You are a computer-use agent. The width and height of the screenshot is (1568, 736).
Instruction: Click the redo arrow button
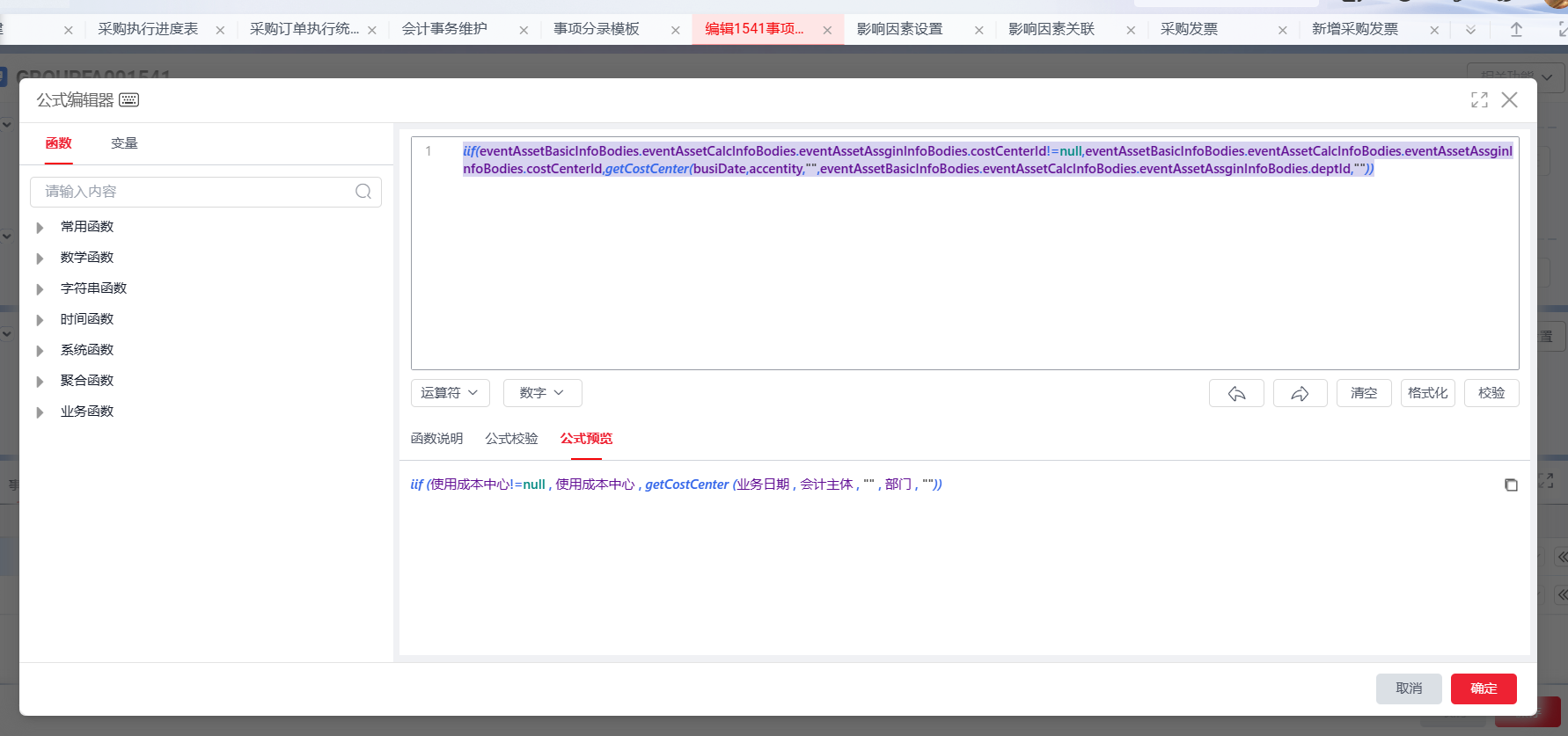(1300, 393)
